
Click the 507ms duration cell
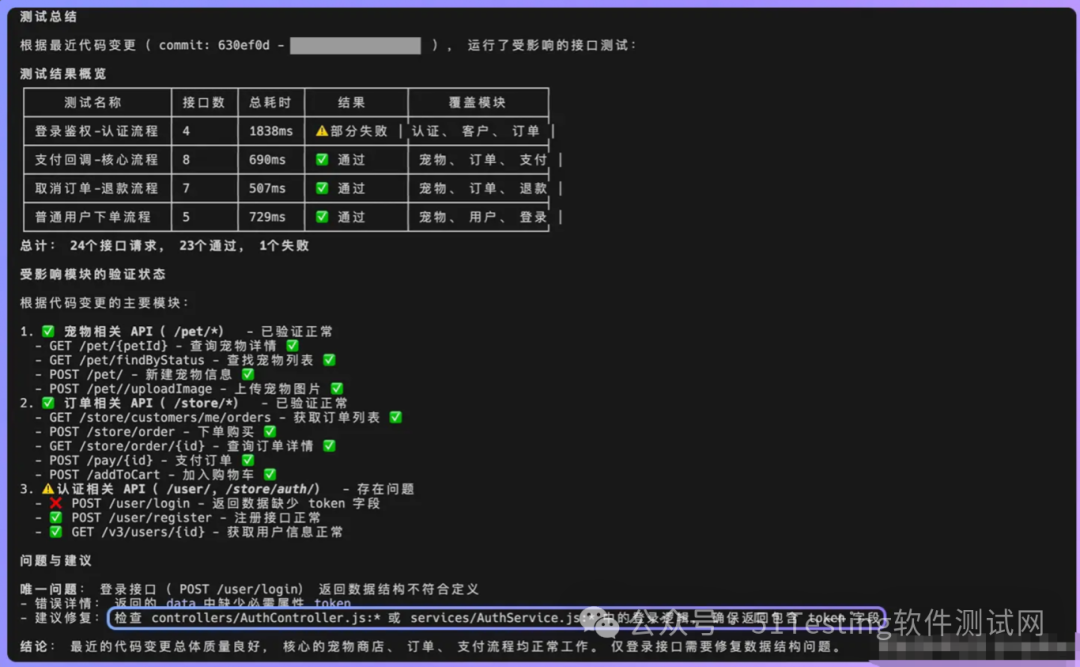[x=267, y=188]
